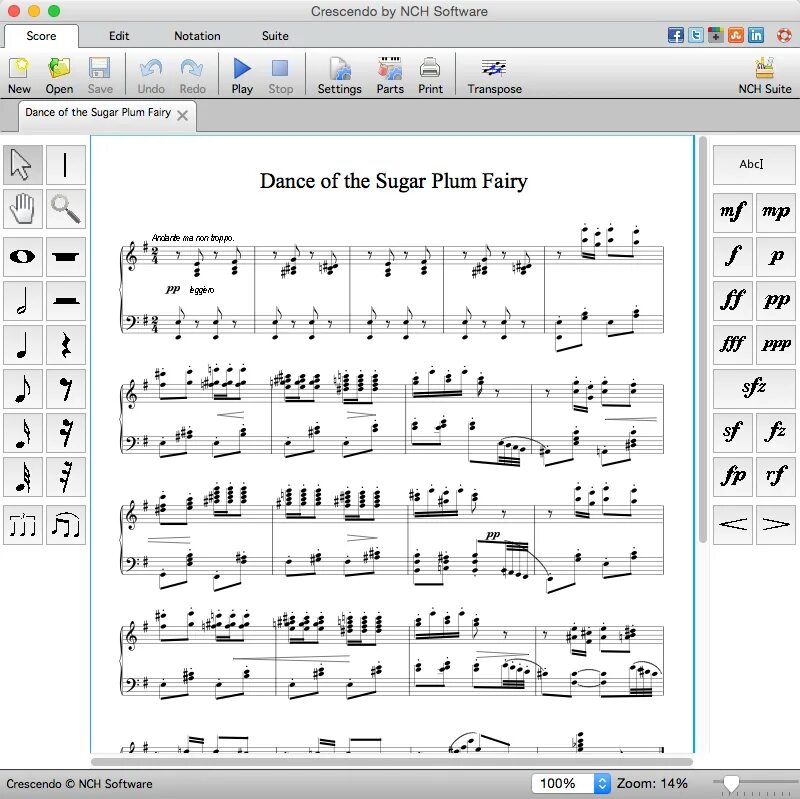The width and height of the screenshot is (800, 799).
Task: Insert pianissimo pp dynamic from palette
Action: coord(776,301)
